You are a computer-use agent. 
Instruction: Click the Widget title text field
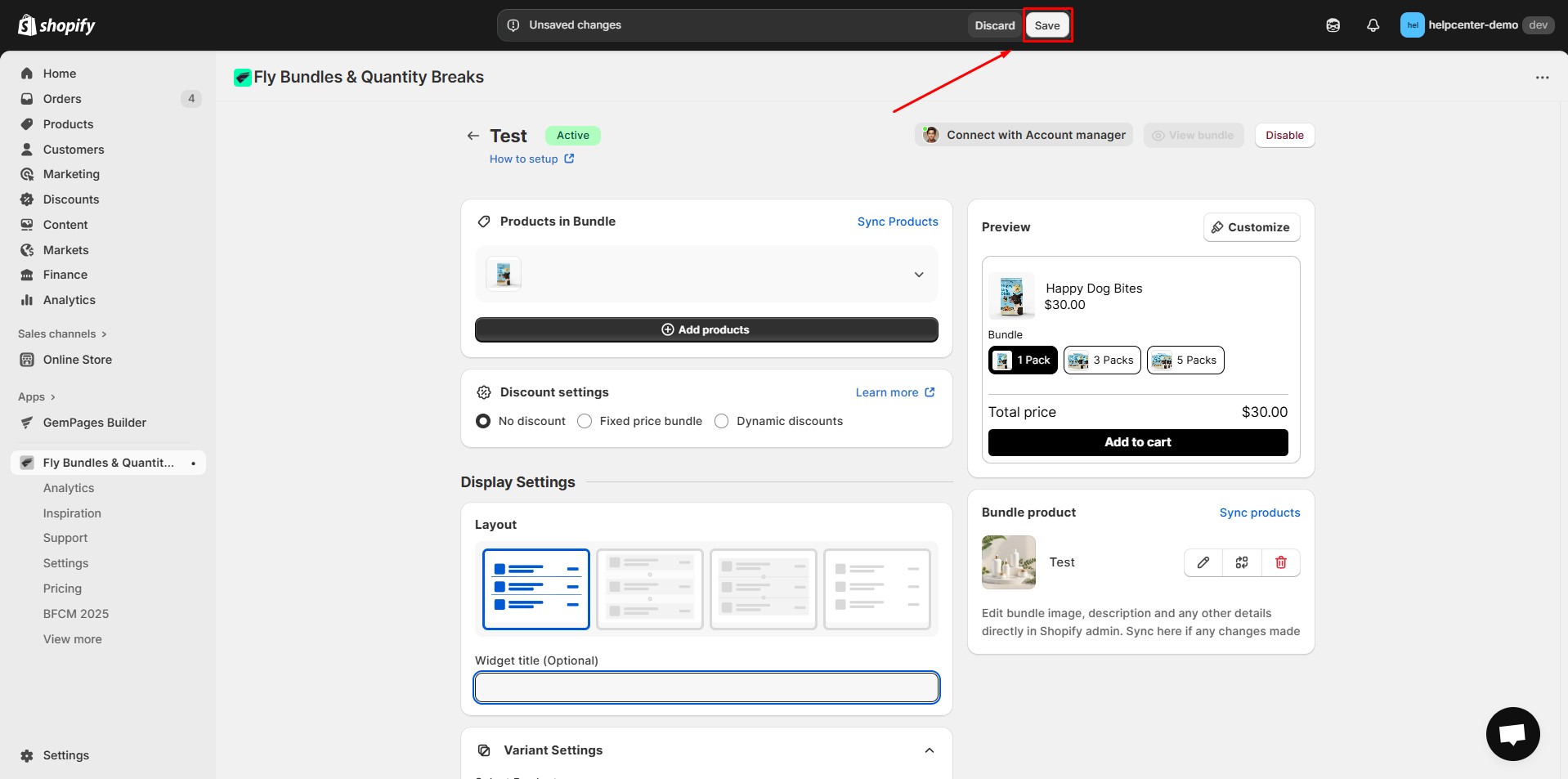[x=706, y=687]
